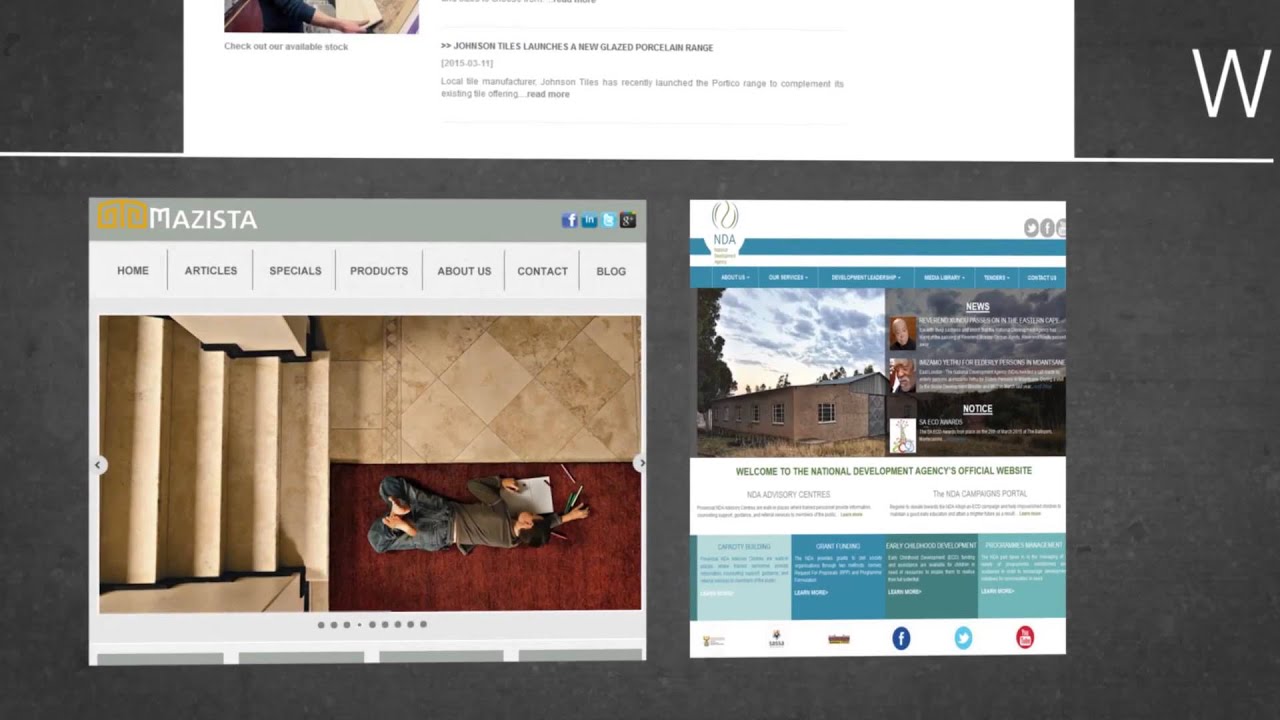This screenshot has height=720, width=1280.
Task: Click LEARN MORE in Capacity Building box
Action: tap(716, 594)
